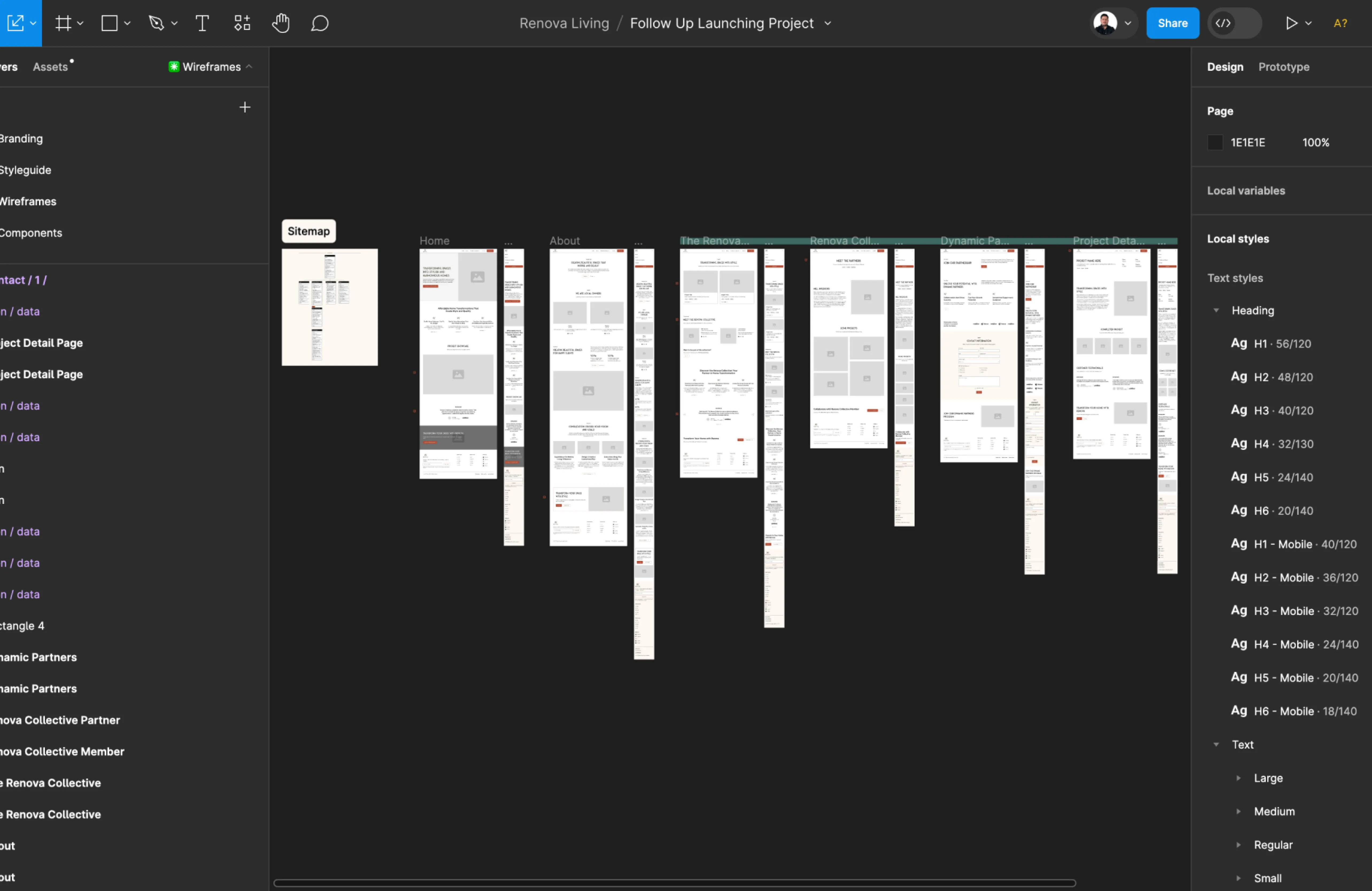The height and width of the screenshot is (891, 1372).
Task: Select the Comment tool
Action: coord(319,23)
